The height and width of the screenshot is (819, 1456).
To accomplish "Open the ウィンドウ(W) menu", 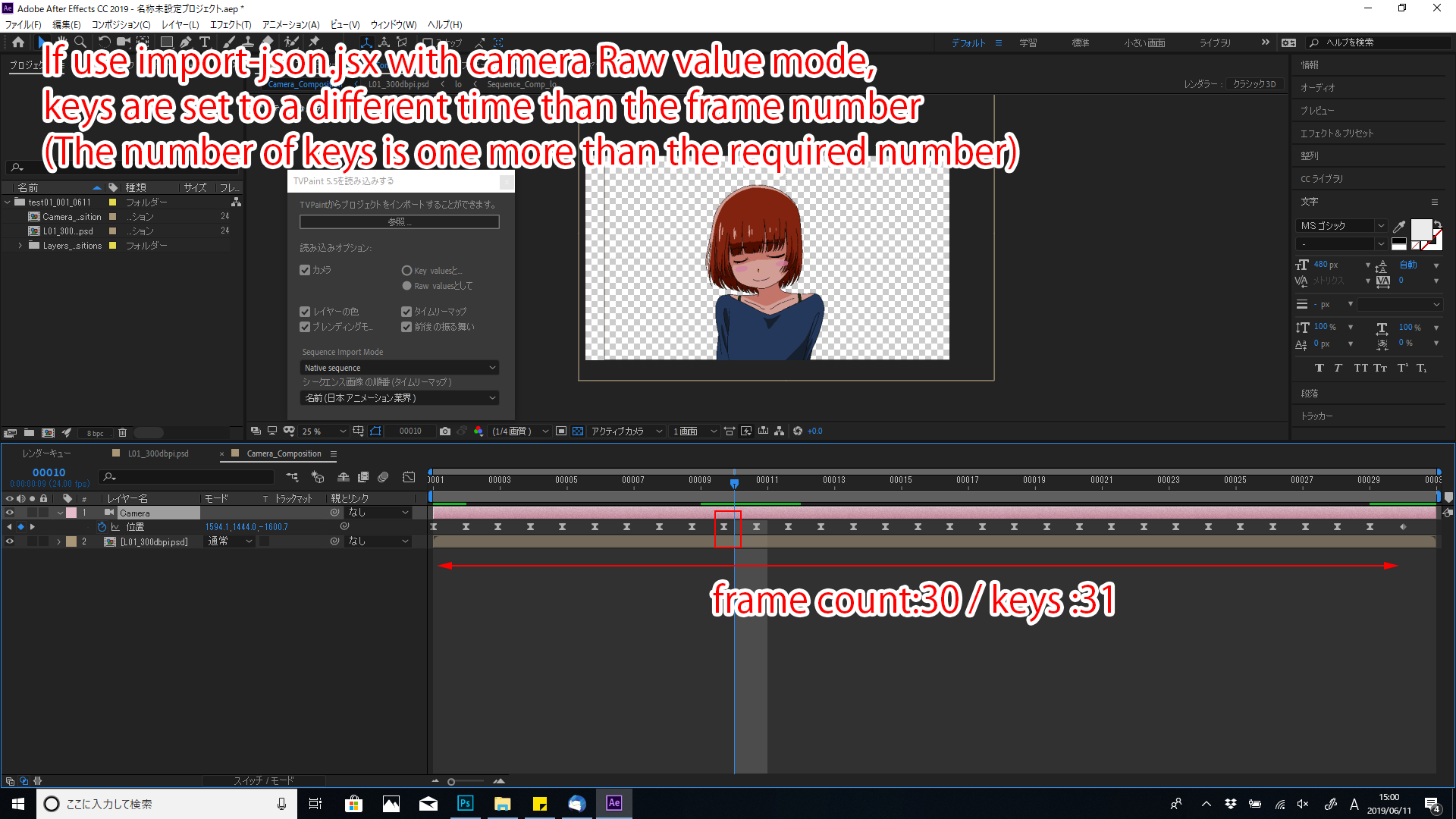I will click(x=394, y=24).
